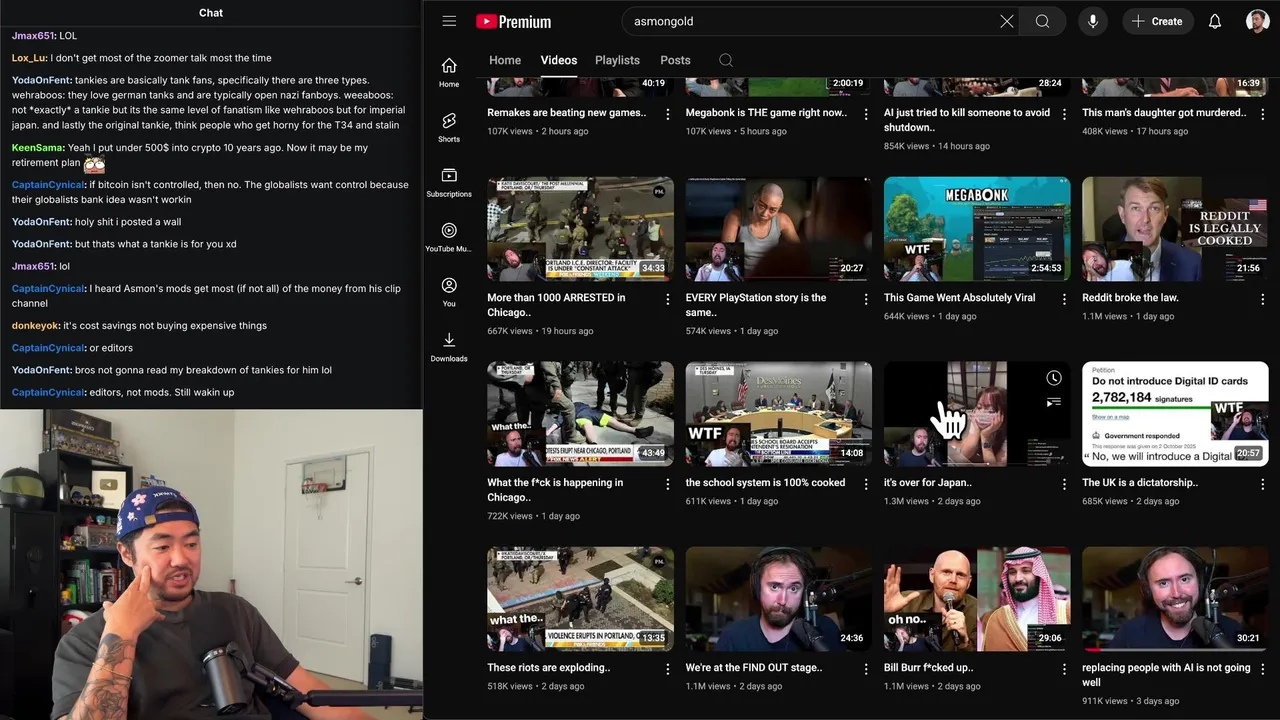Add 'it's over for Japan' to queue
1280x720 pixels.
coord(1053,402)
